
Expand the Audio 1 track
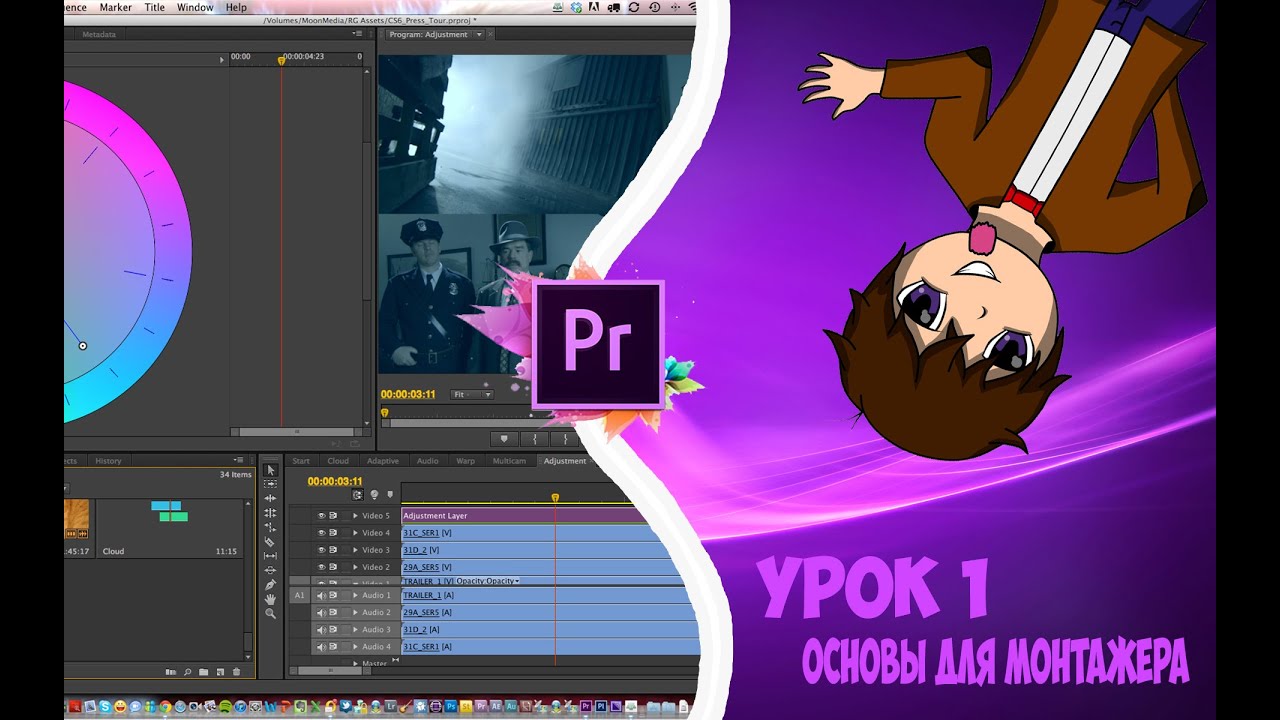(x=355, y=596)
